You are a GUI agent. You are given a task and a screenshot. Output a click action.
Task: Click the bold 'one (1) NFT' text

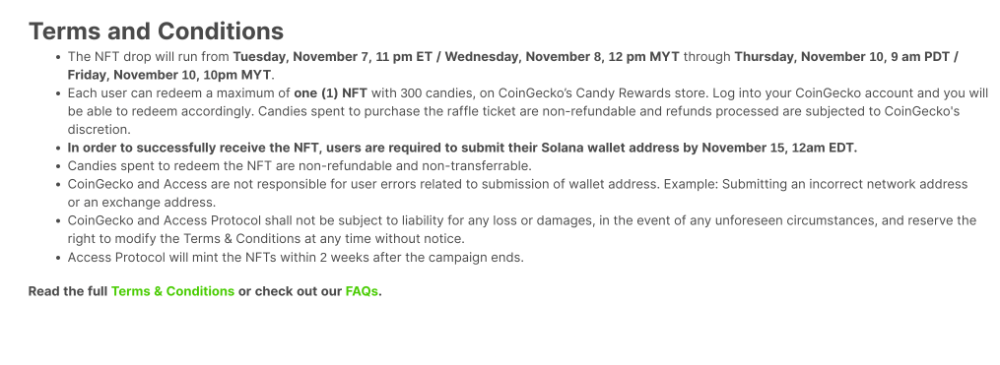click(x=330, y=93)
